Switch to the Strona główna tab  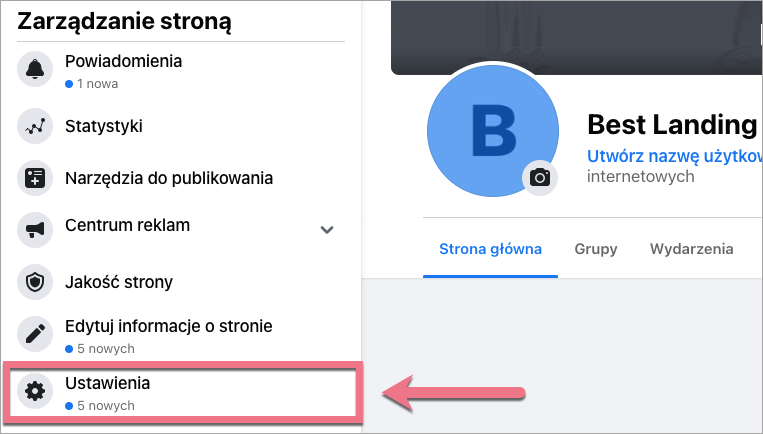point(491,249)
